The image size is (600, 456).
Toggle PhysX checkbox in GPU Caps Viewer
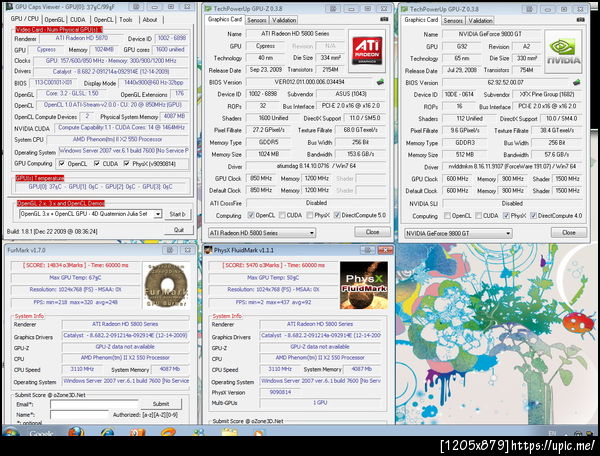(126, 164)
